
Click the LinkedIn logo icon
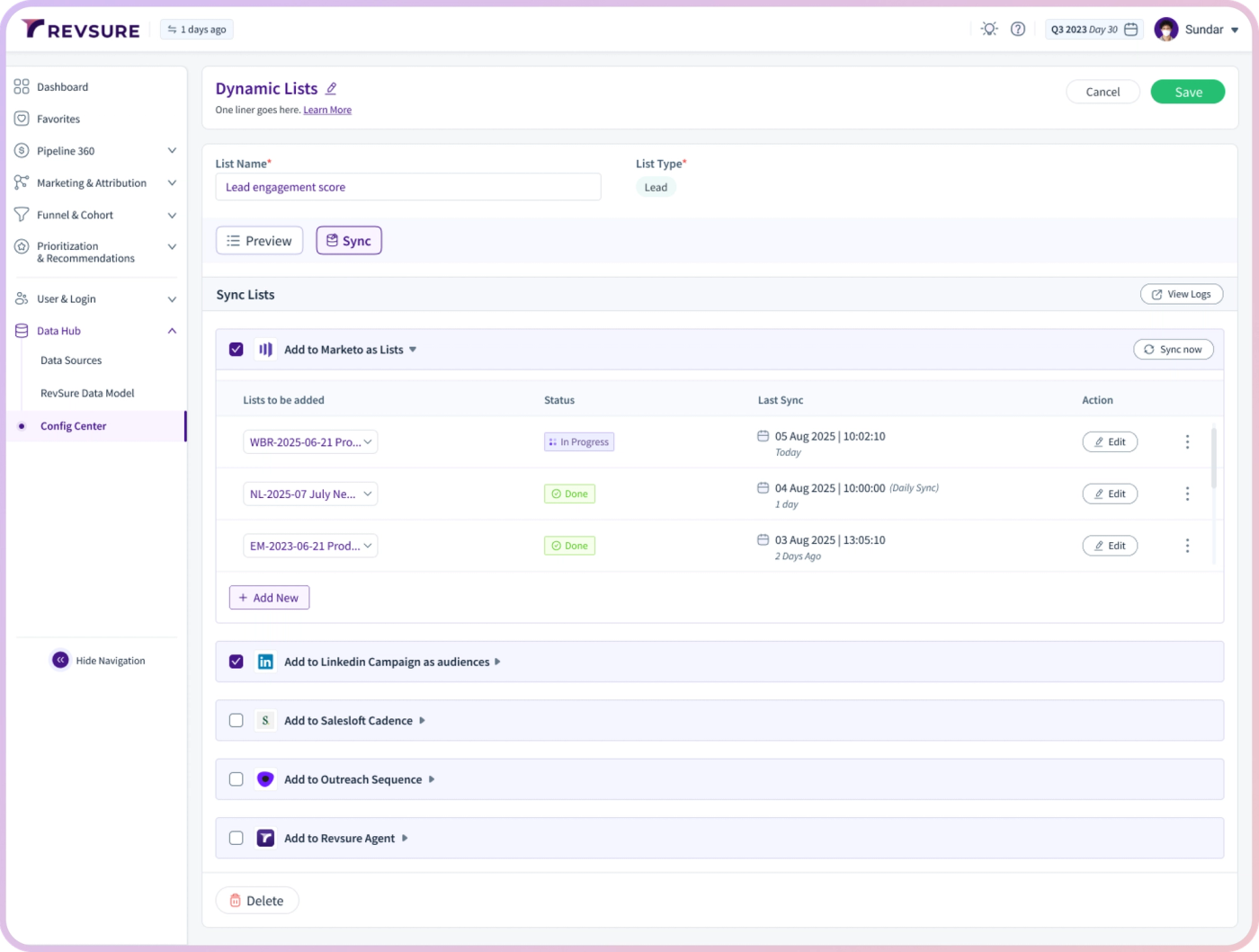pos(265,662)
